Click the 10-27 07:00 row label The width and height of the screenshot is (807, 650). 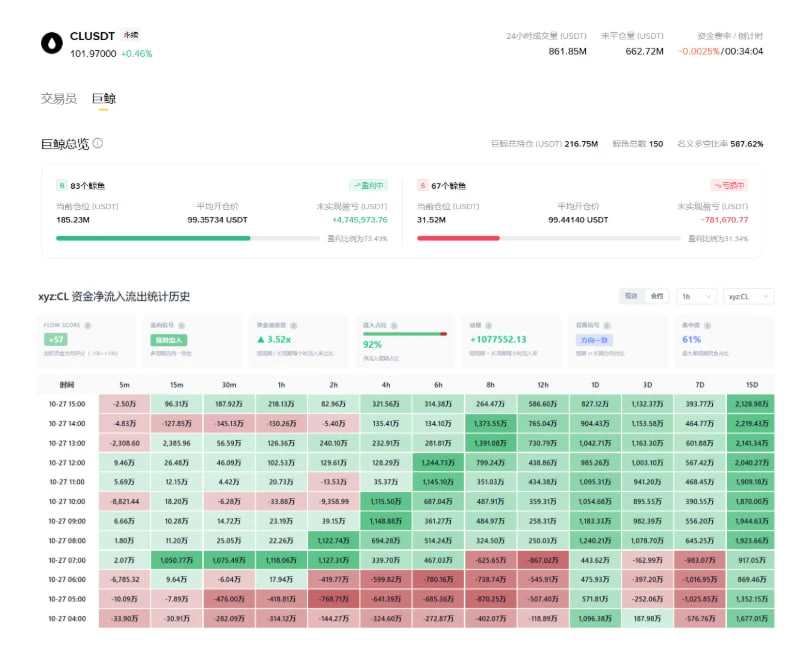coord(67,560)
